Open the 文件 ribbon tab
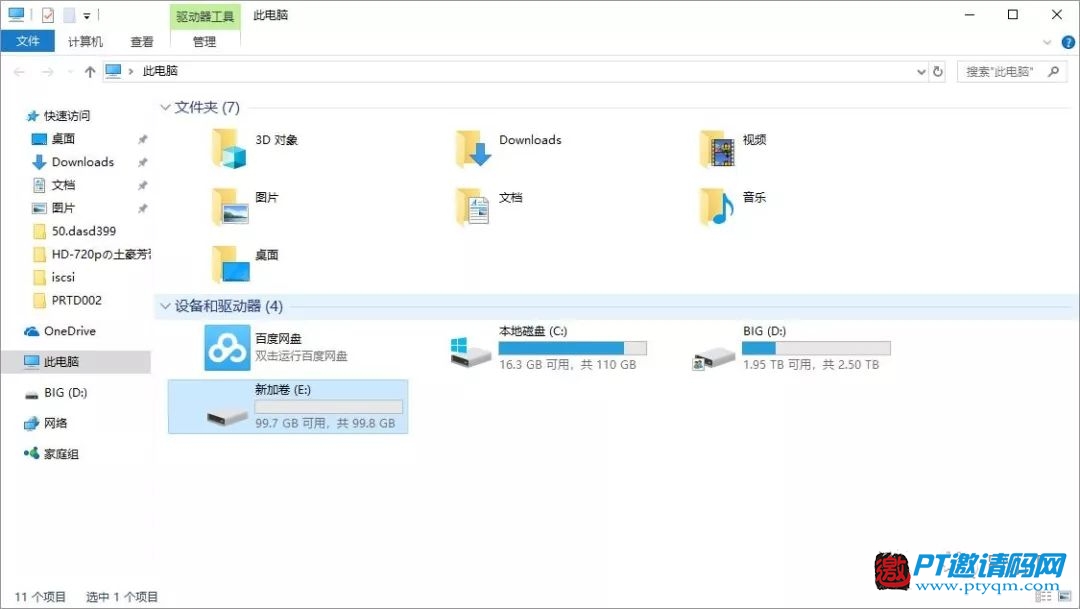The height and width of the screenshot is (609, 1080). tap(28, 41)
